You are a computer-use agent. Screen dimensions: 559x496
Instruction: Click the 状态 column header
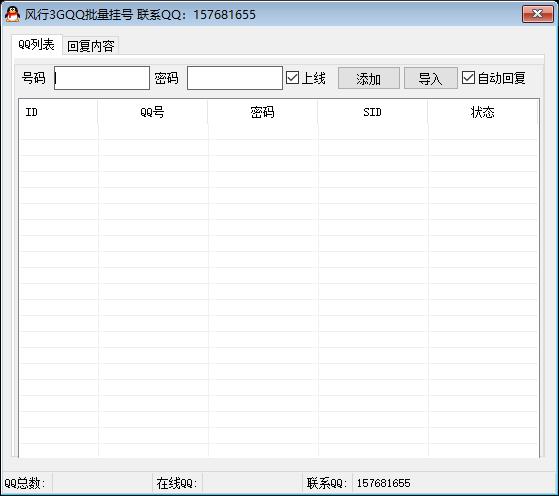483,112
